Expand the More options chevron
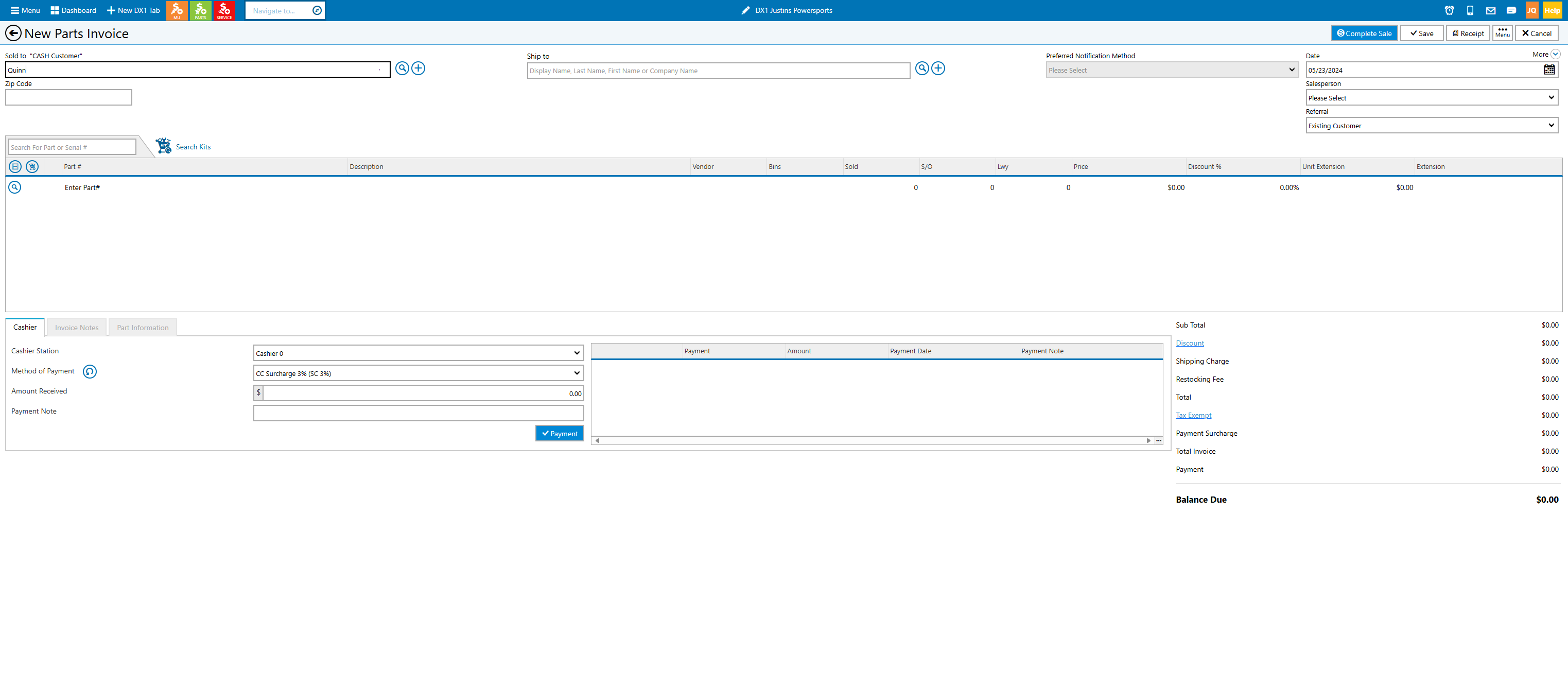 tap(1555, 54)
